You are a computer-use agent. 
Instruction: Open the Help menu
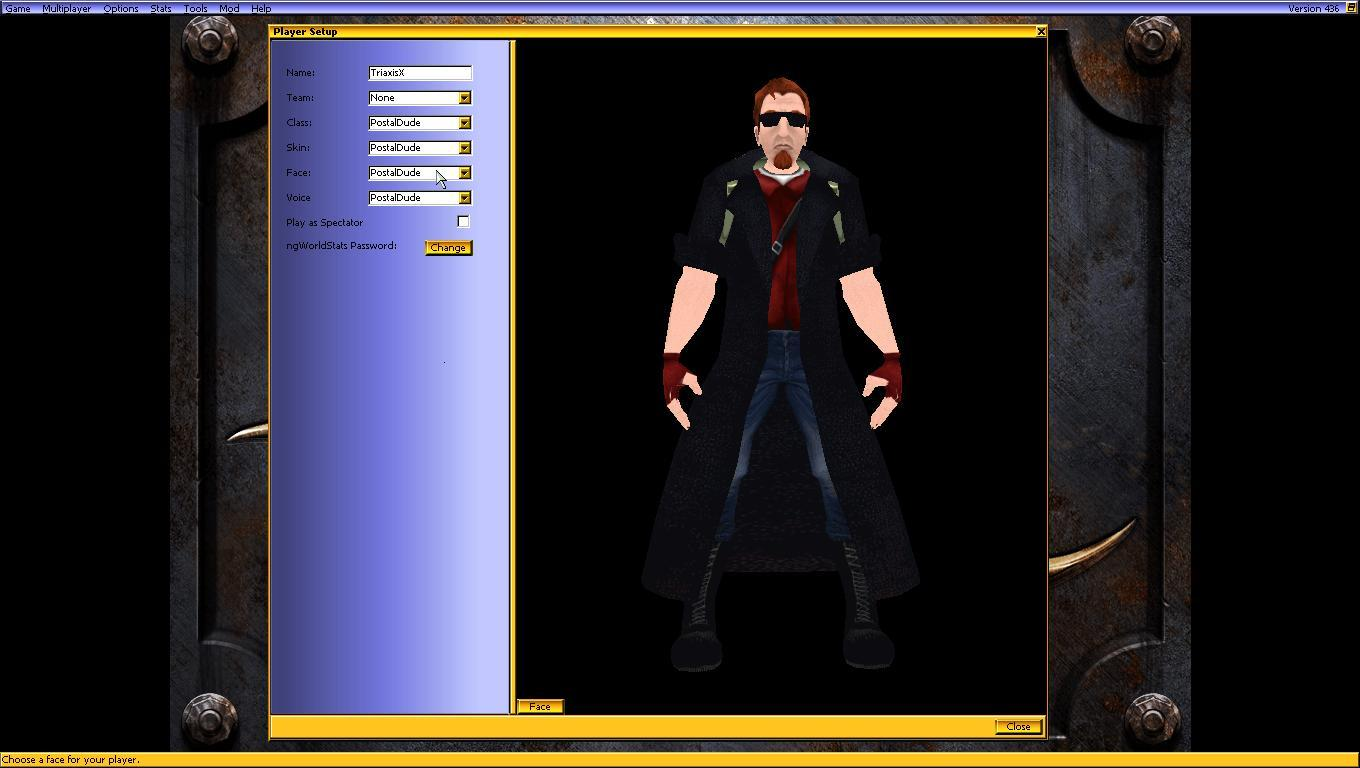[x=260, y=8]
